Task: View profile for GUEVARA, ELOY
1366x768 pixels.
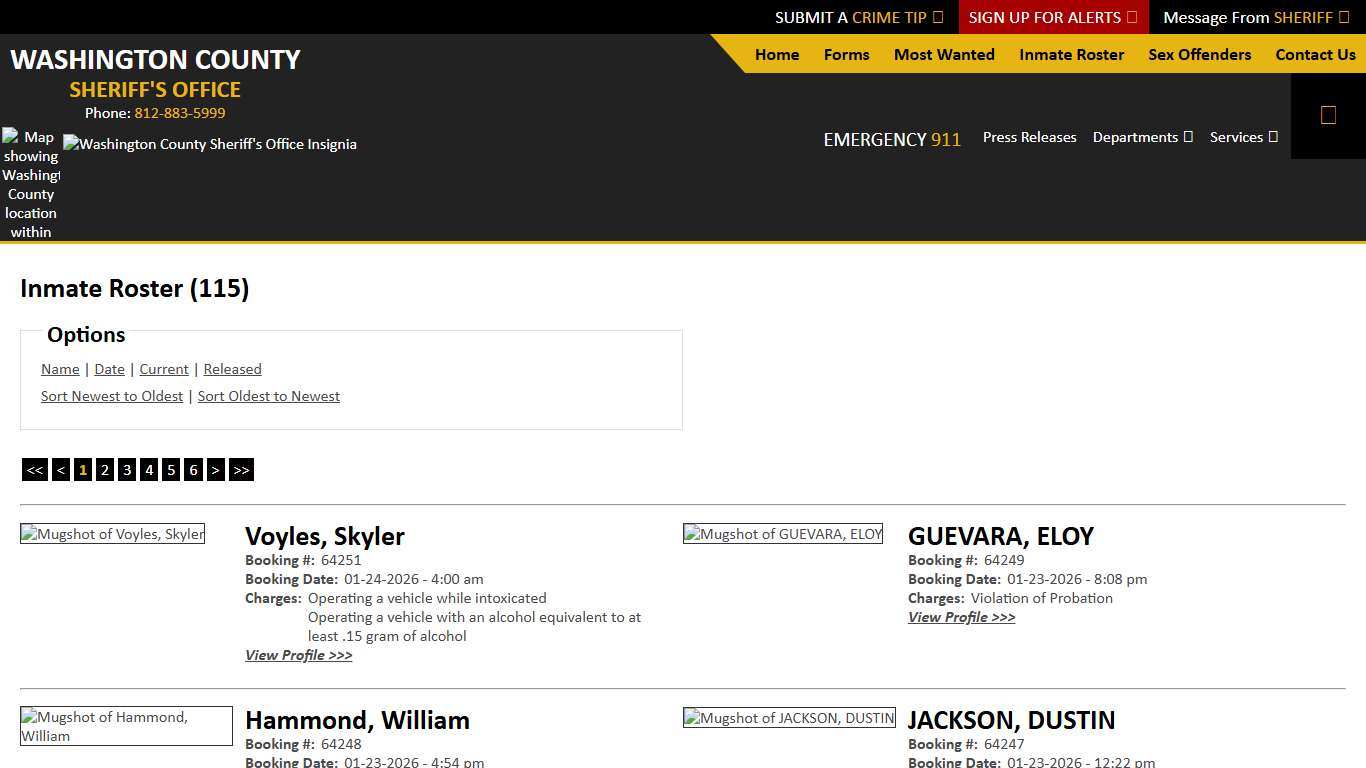Action: (961, 617)
